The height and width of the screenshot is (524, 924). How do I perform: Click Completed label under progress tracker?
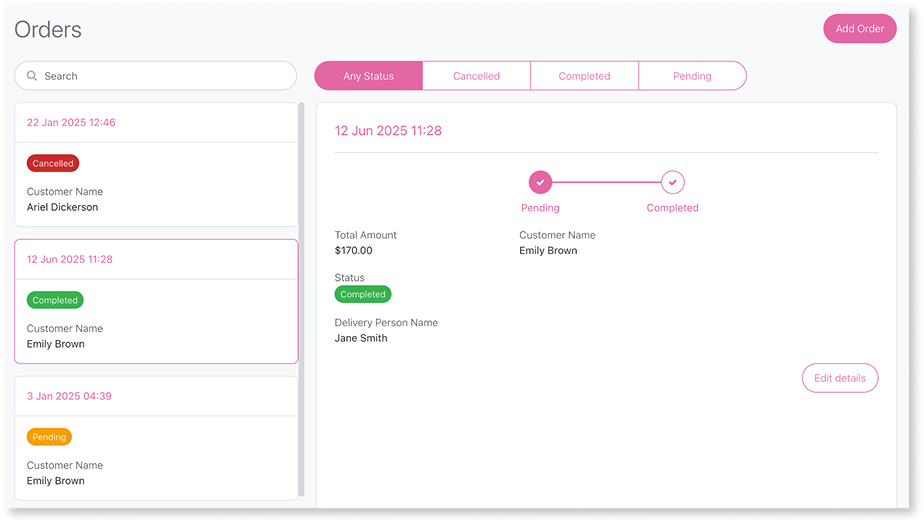pos(672,207)
